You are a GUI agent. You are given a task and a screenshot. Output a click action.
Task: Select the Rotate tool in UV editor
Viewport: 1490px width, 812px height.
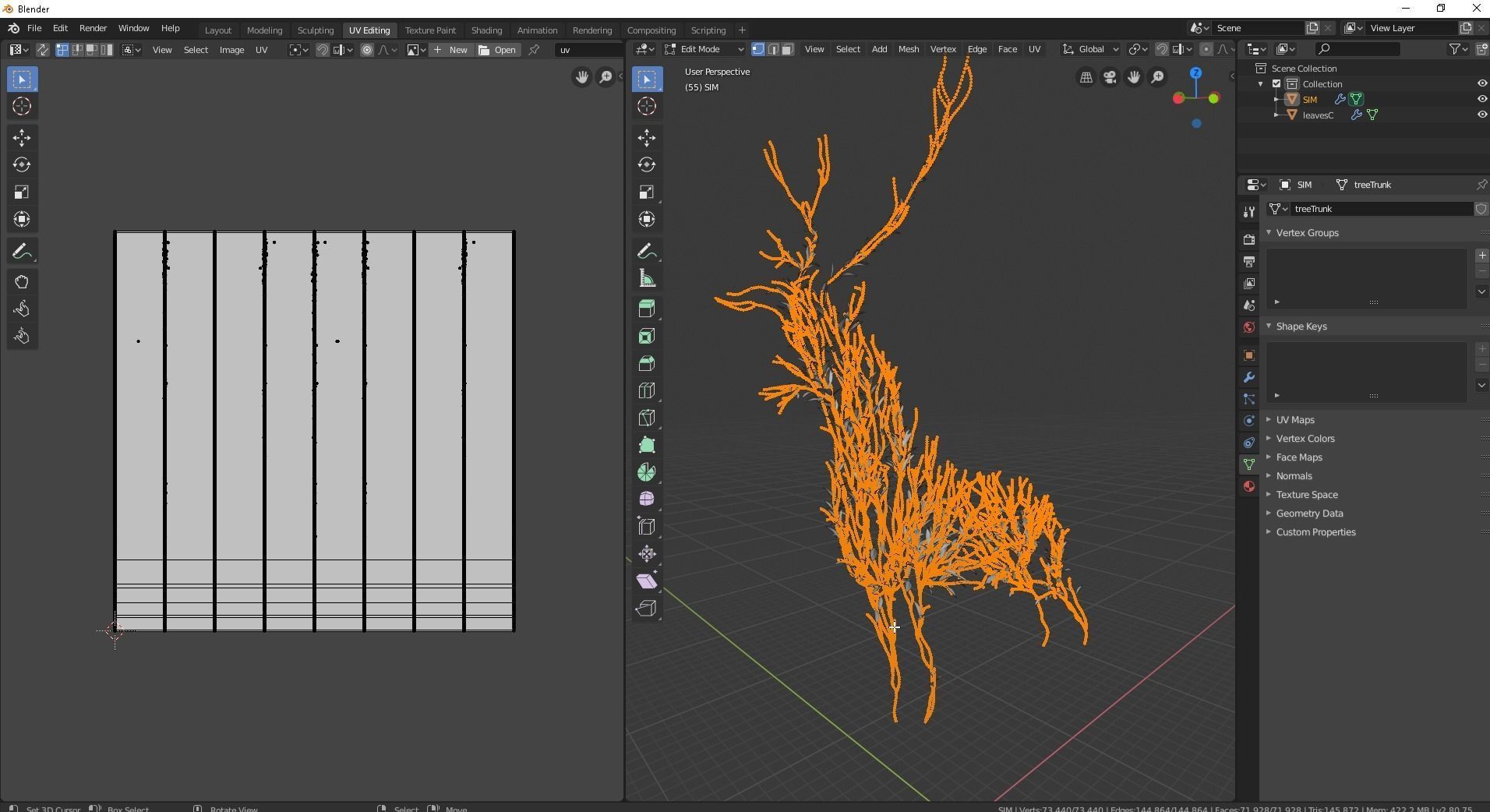(x=22, y=165)
